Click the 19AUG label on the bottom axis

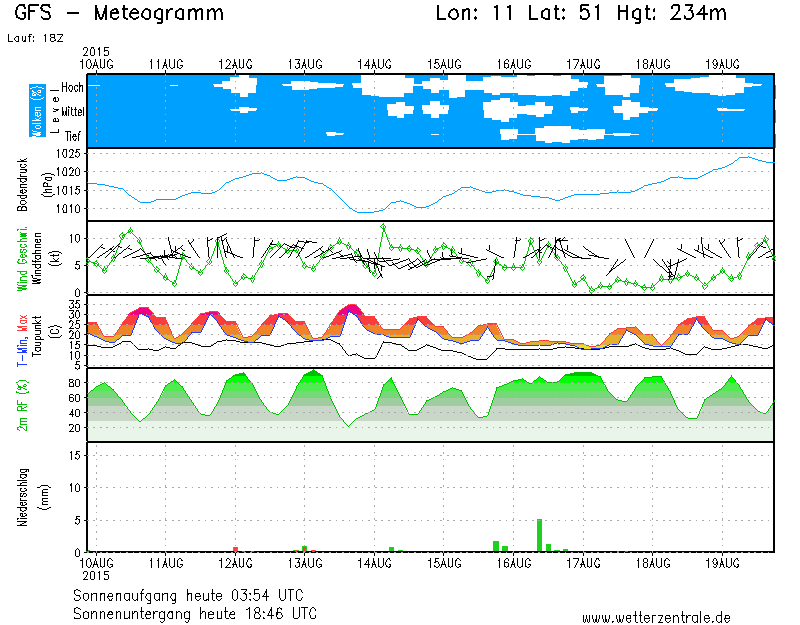[x=721, y=564]
